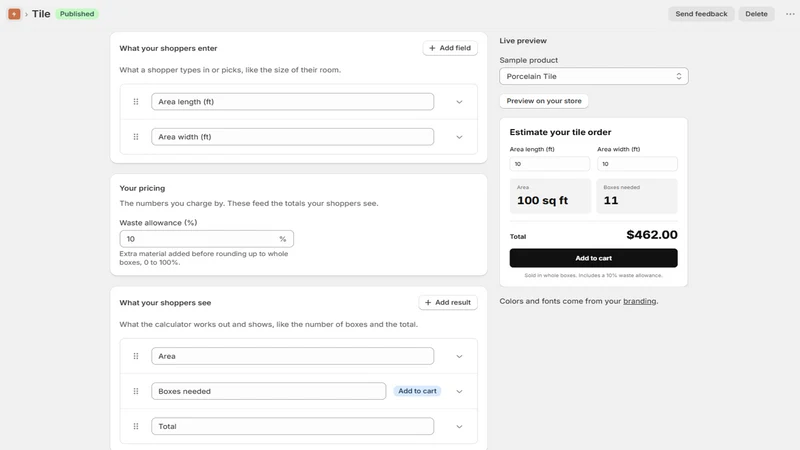Click the black Add to cart preview button
The image size is (800, 450).
(593, 258)
